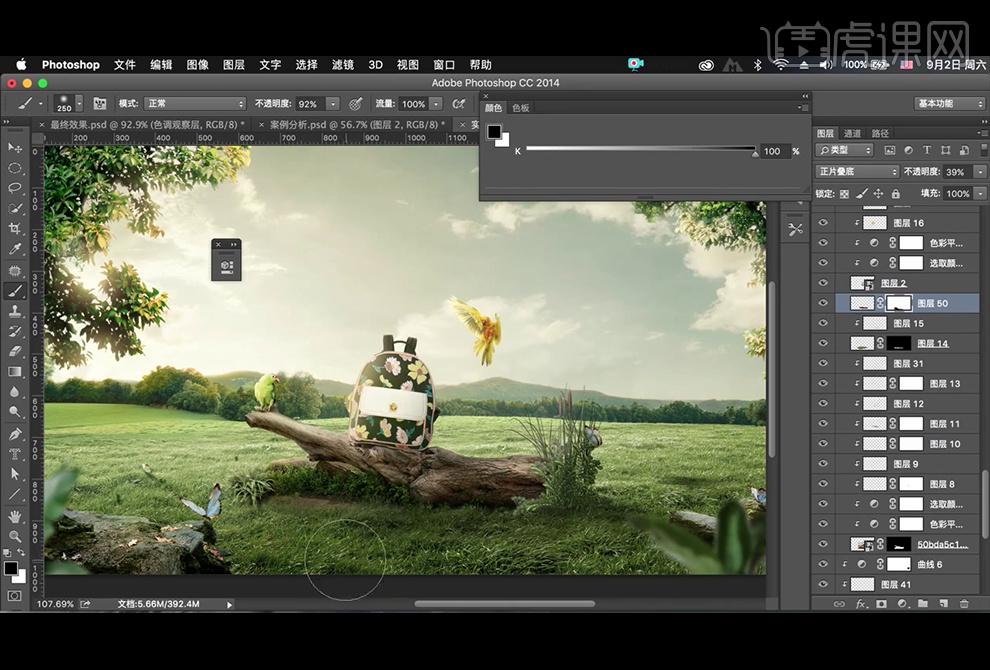Toggle Quick Mask mode
Image resolution: width=990 pixels, height=670 pixels.
(x=15, y=595)
